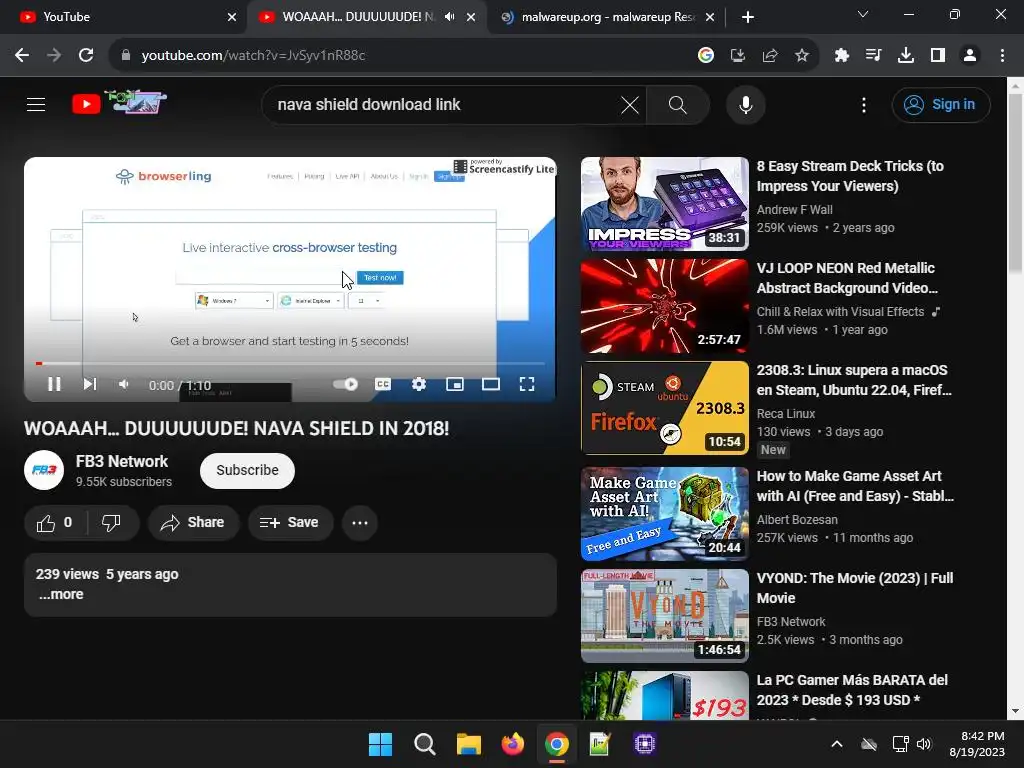Focus the YouTube search field
This screenshot has width=1024, height=768.
click(x=444, y=104)
